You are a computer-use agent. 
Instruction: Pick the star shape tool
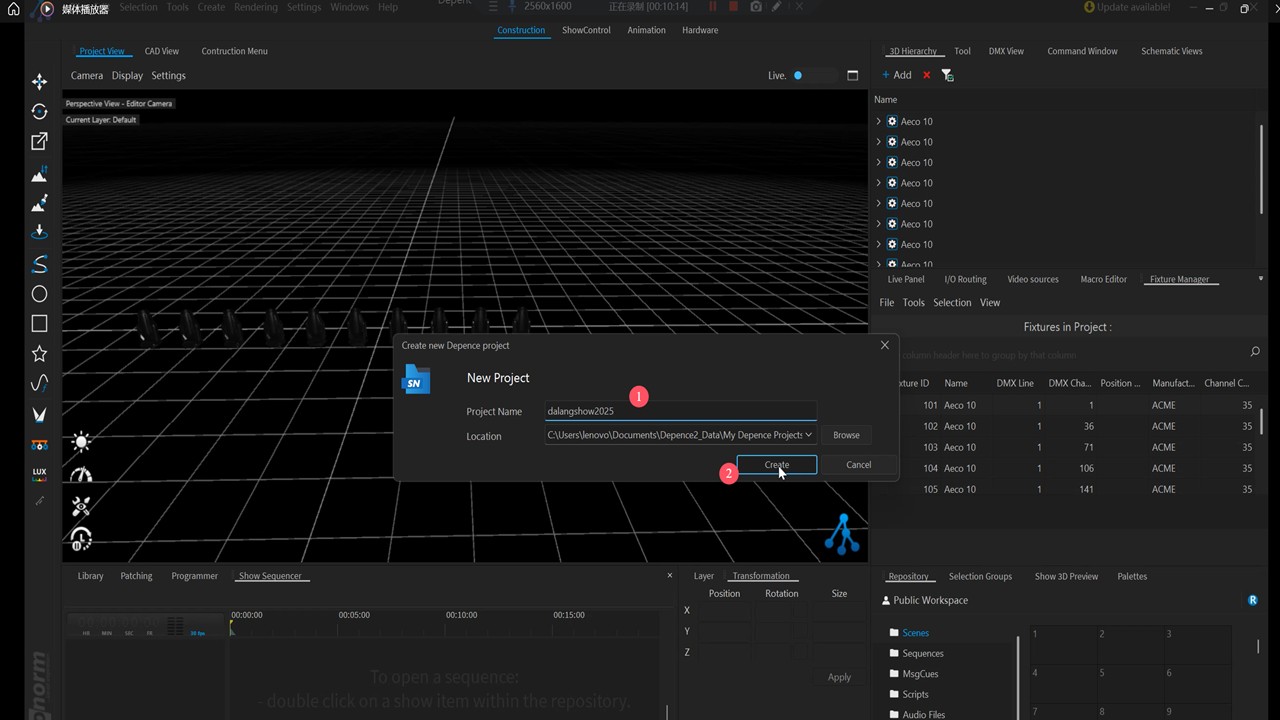coord(39,354)
